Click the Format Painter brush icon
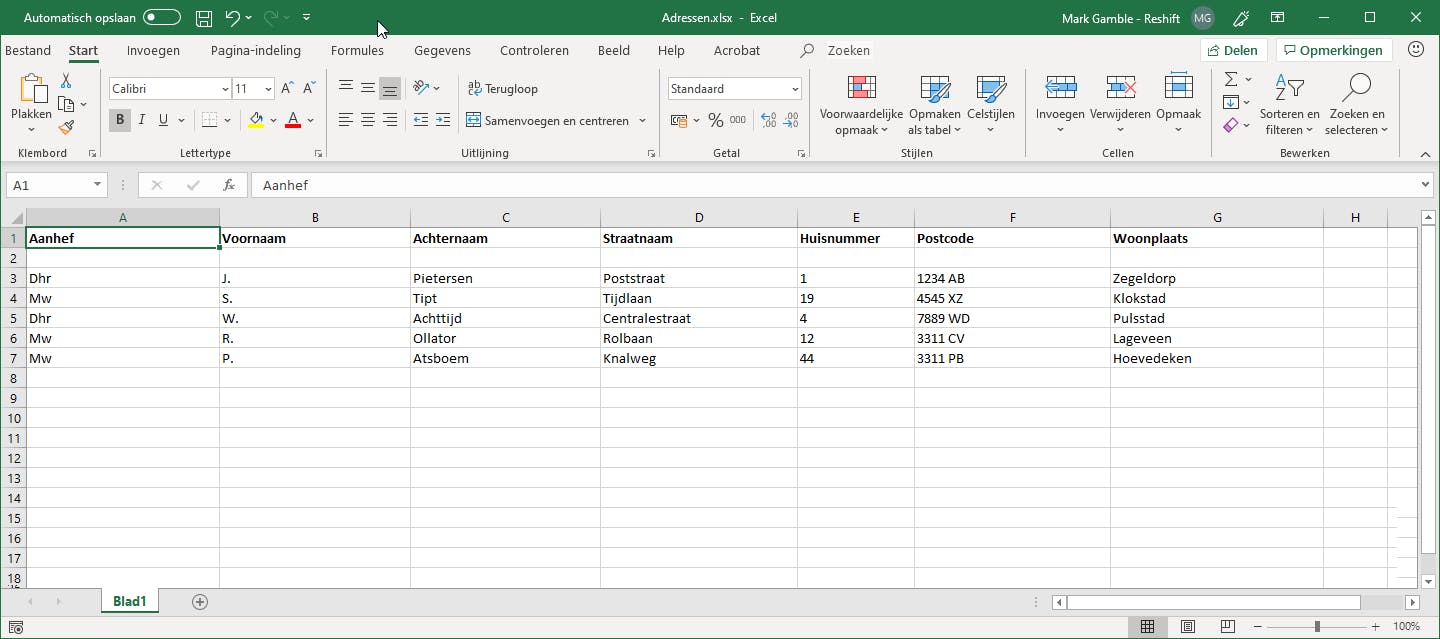Viewport: 1440px width, 639px height. point(66,127)
